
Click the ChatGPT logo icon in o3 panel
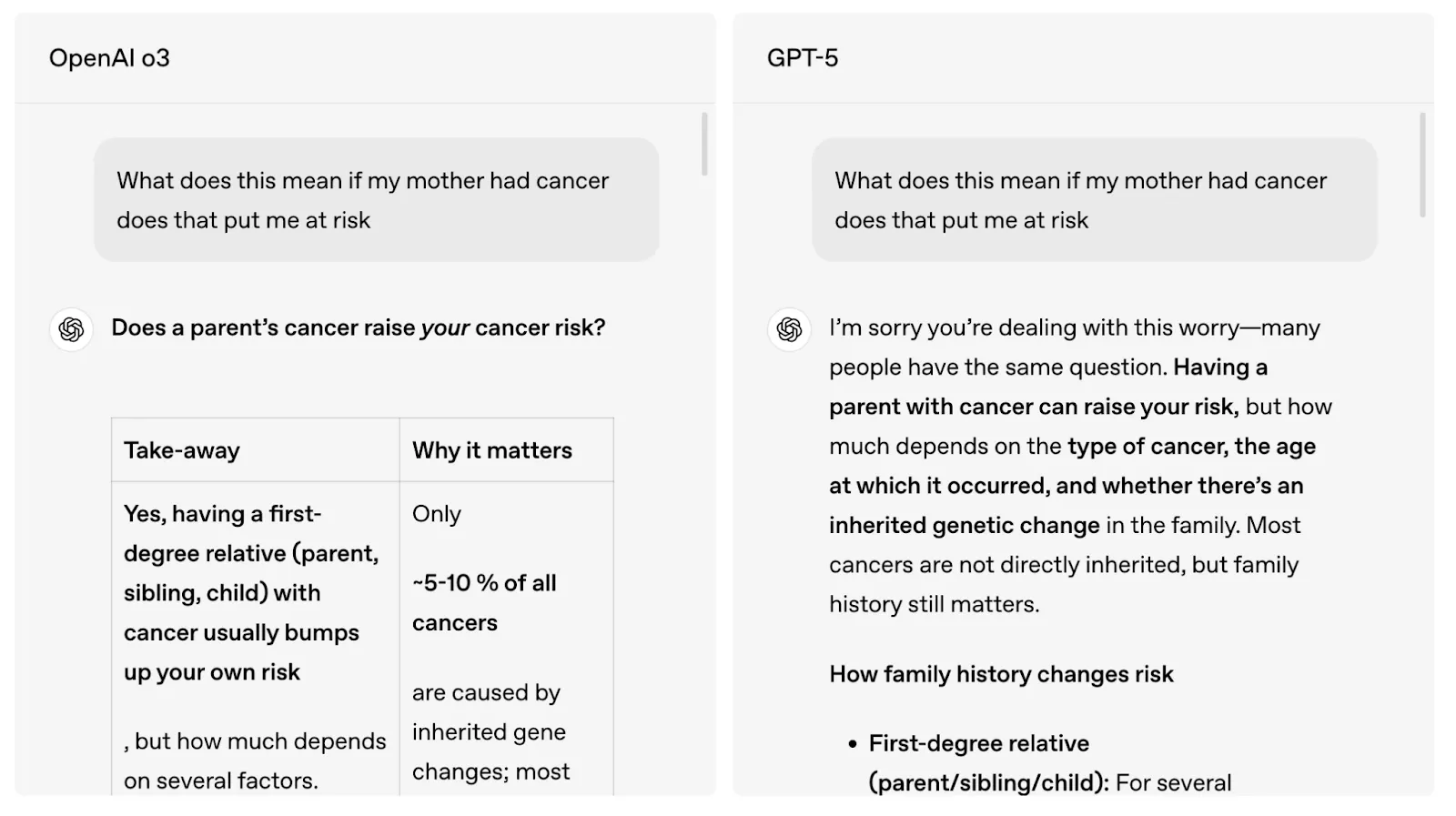pyautogui.click(x=71, y=329)
